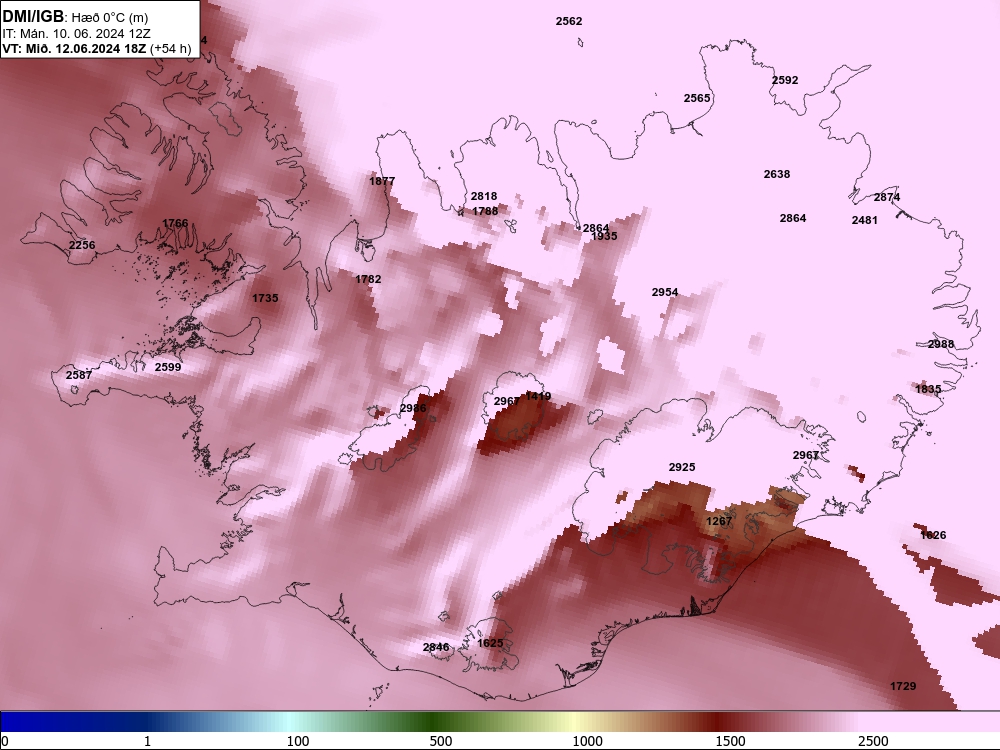Click the 1835 height value
The height and width of the screenshot is (750, 1000).
pyautogui.click(x=928, y=389)
